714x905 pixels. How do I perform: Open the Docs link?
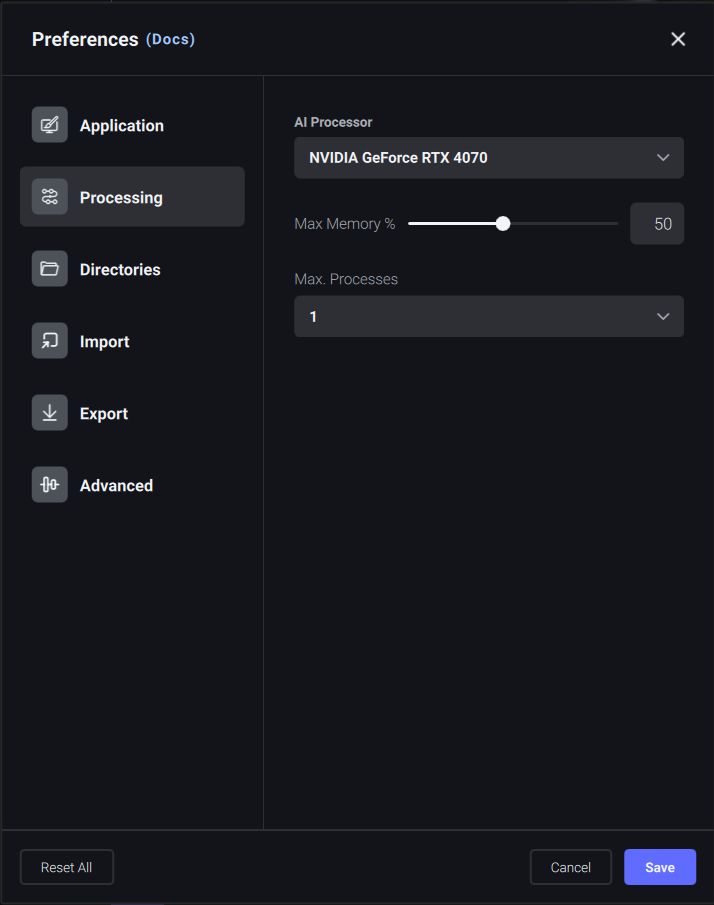170,40
